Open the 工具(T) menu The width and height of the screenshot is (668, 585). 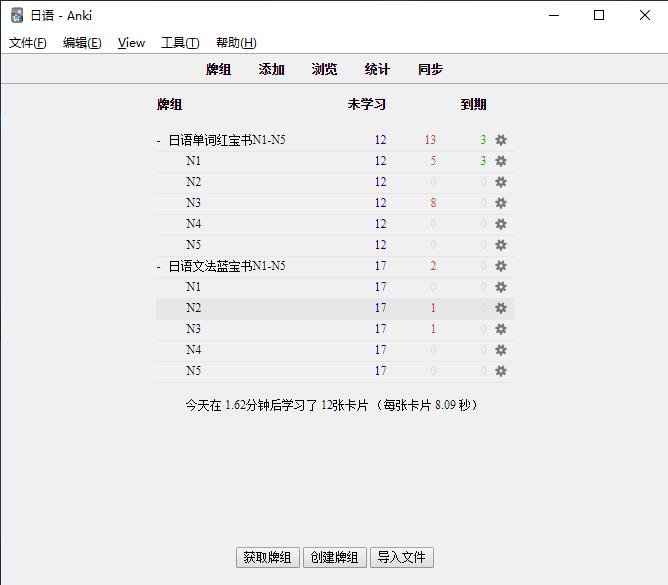pyautogui.click(x=180, y=43)
